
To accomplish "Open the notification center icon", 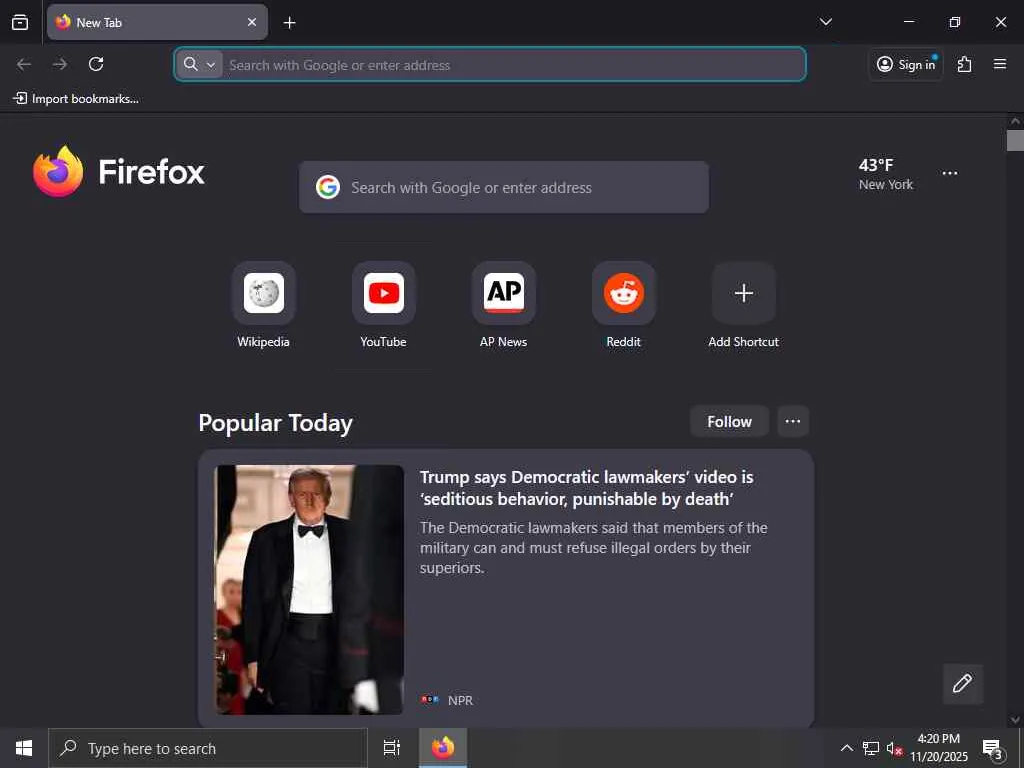I will tap(992, 748).
